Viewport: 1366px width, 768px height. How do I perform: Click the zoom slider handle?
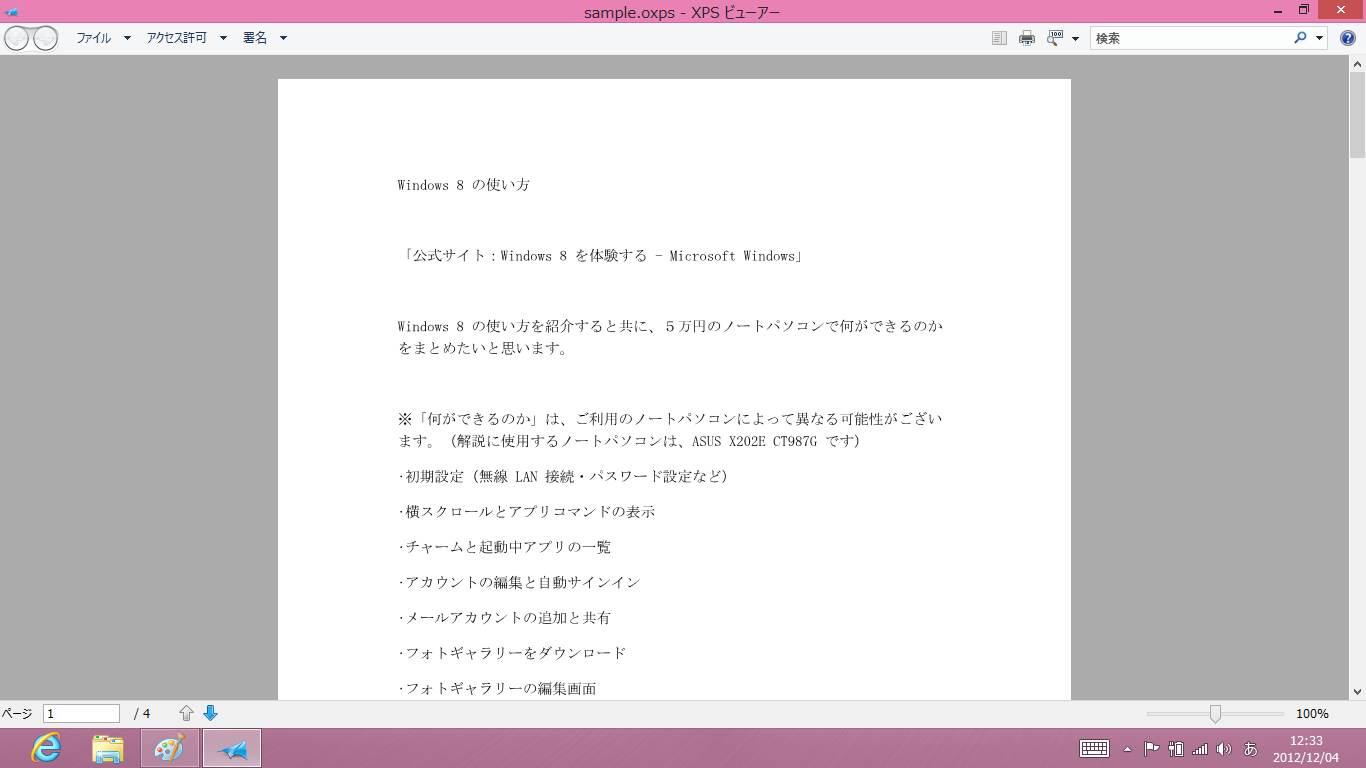(1215, 713)
